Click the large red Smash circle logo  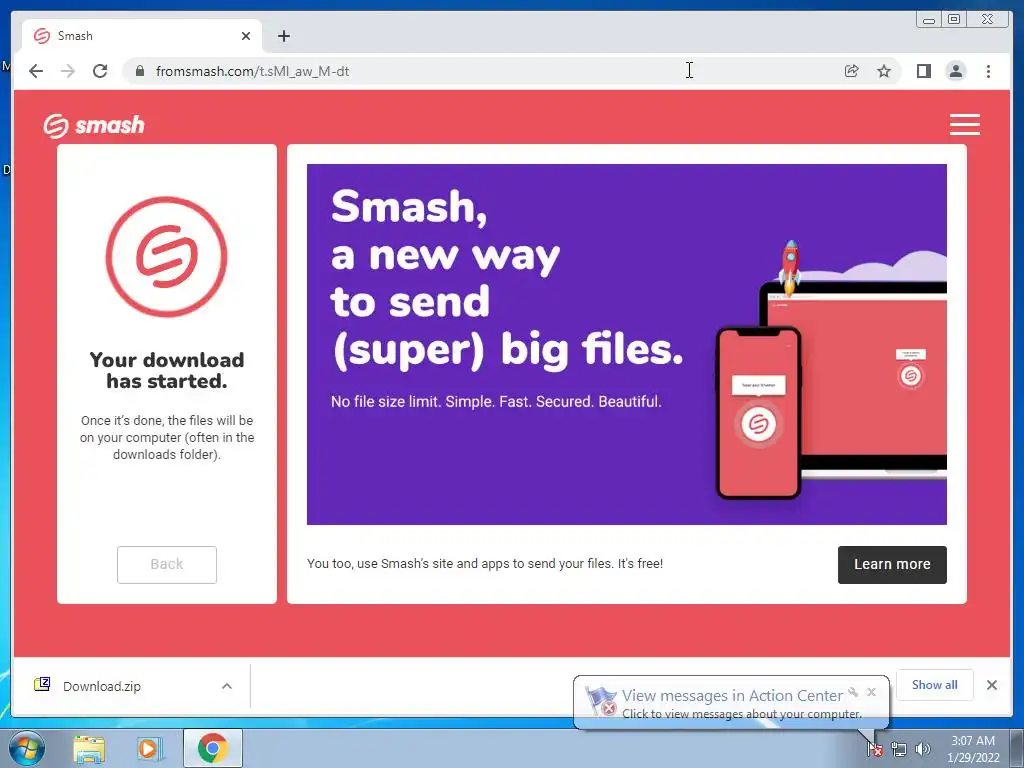[167, 257]
